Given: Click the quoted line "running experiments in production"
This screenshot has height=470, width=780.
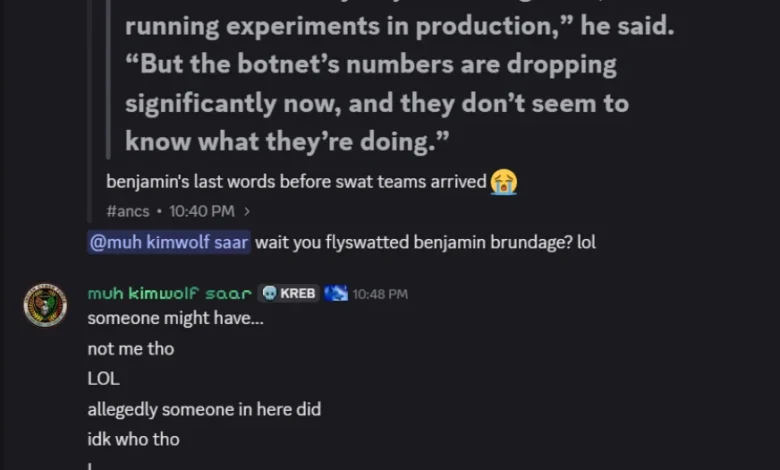Looking at the screenshot, I should coord(345,27).
